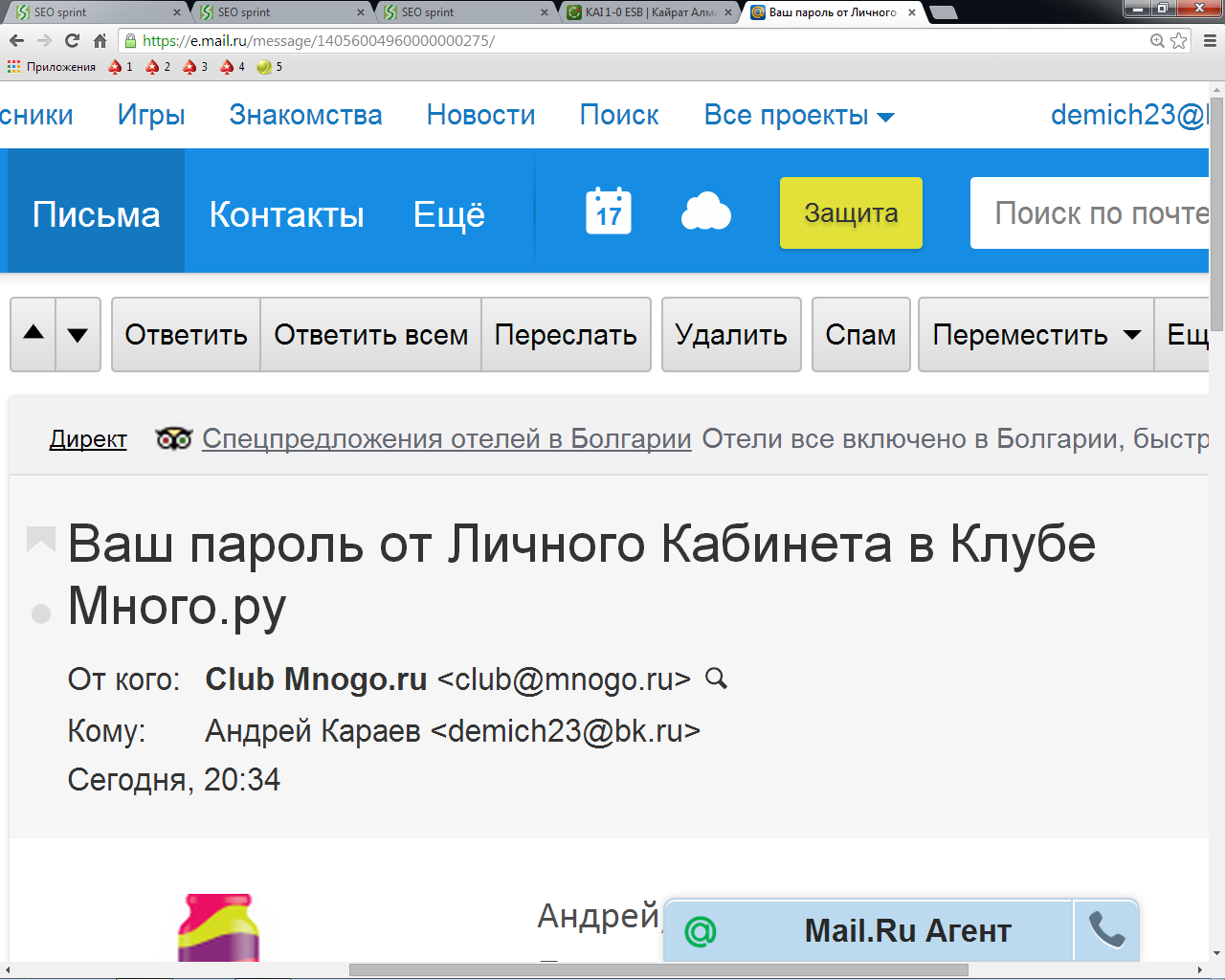Click sender name Club Mnogo.ru
The image size is (1225, 980).
click(316, 679)
